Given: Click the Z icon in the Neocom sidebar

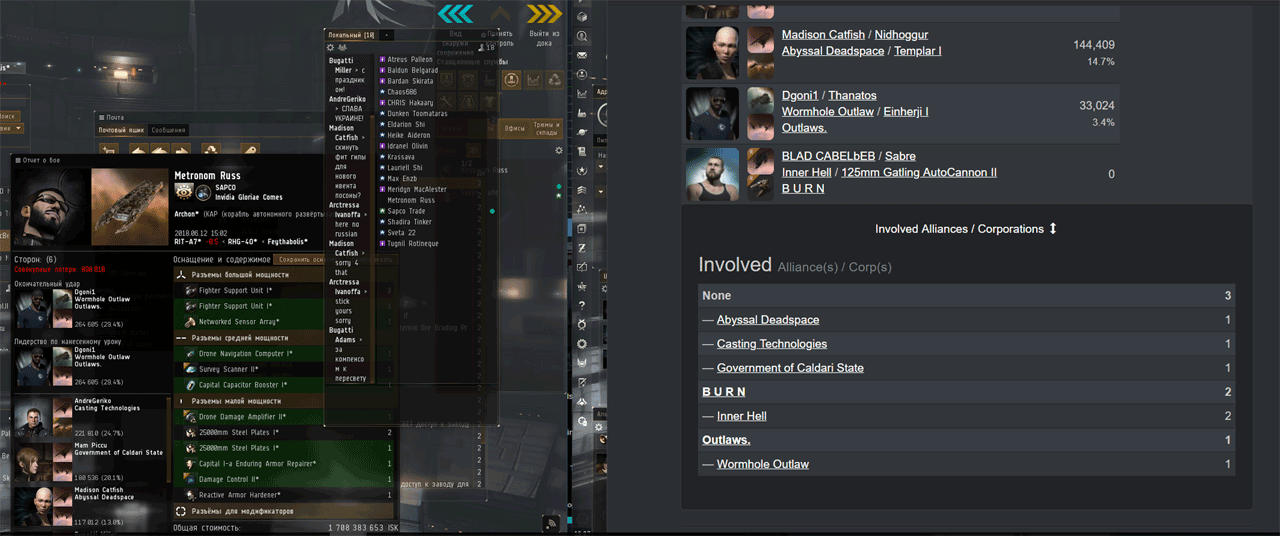Looking at the screenshot, I should (x=582, y=247).
